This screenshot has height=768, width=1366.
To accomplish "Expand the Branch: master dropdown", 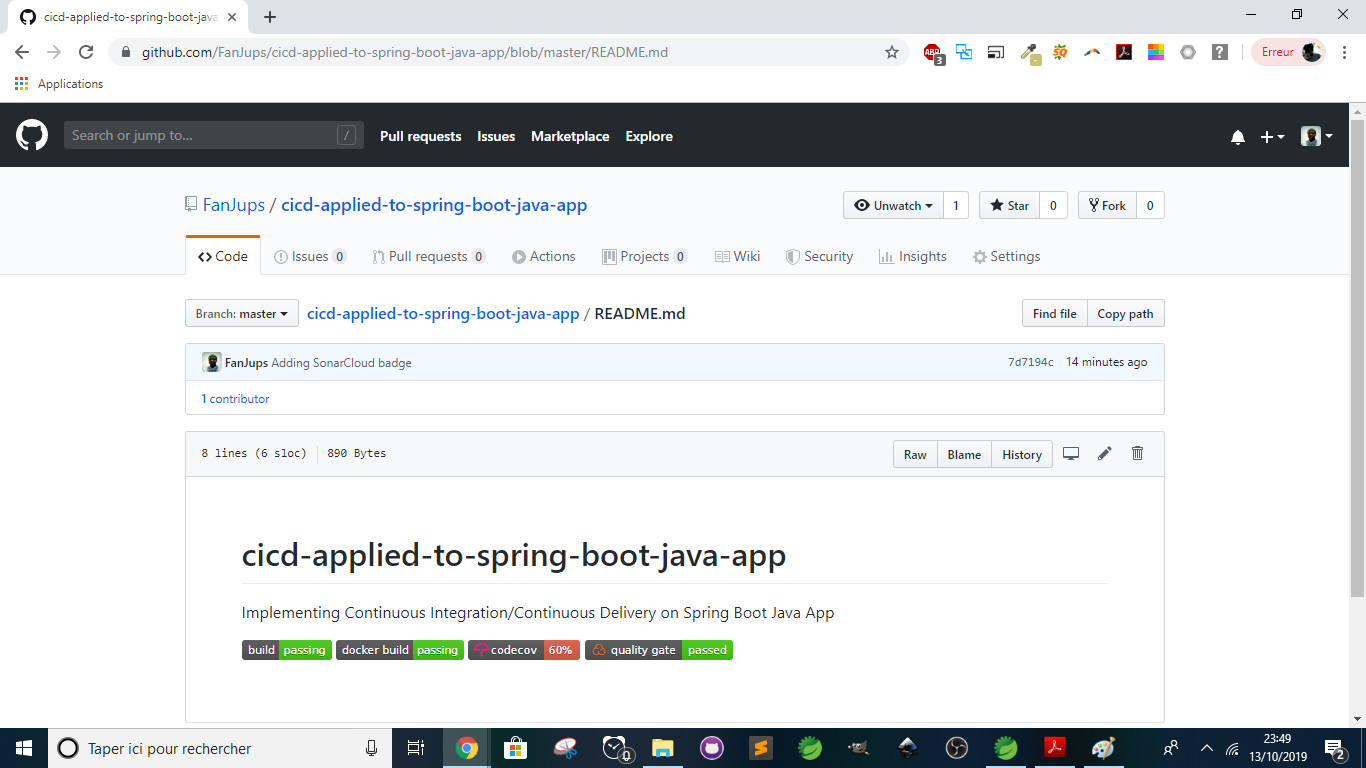I will (241, 312).
